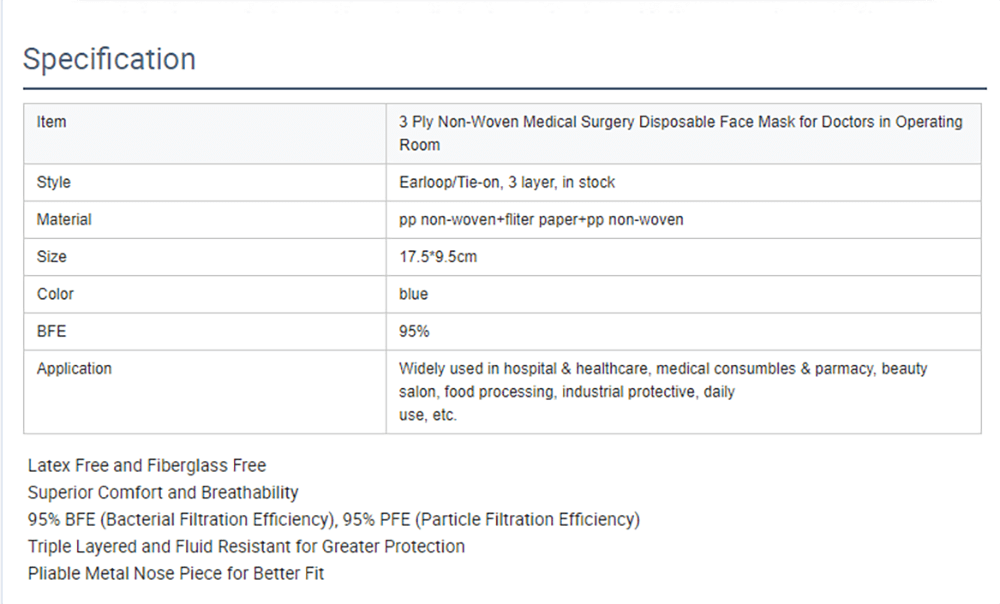The height and width of the screenshot is (604, 1000).
Task: Click the 95% BFE value cell
Action: 414,331
